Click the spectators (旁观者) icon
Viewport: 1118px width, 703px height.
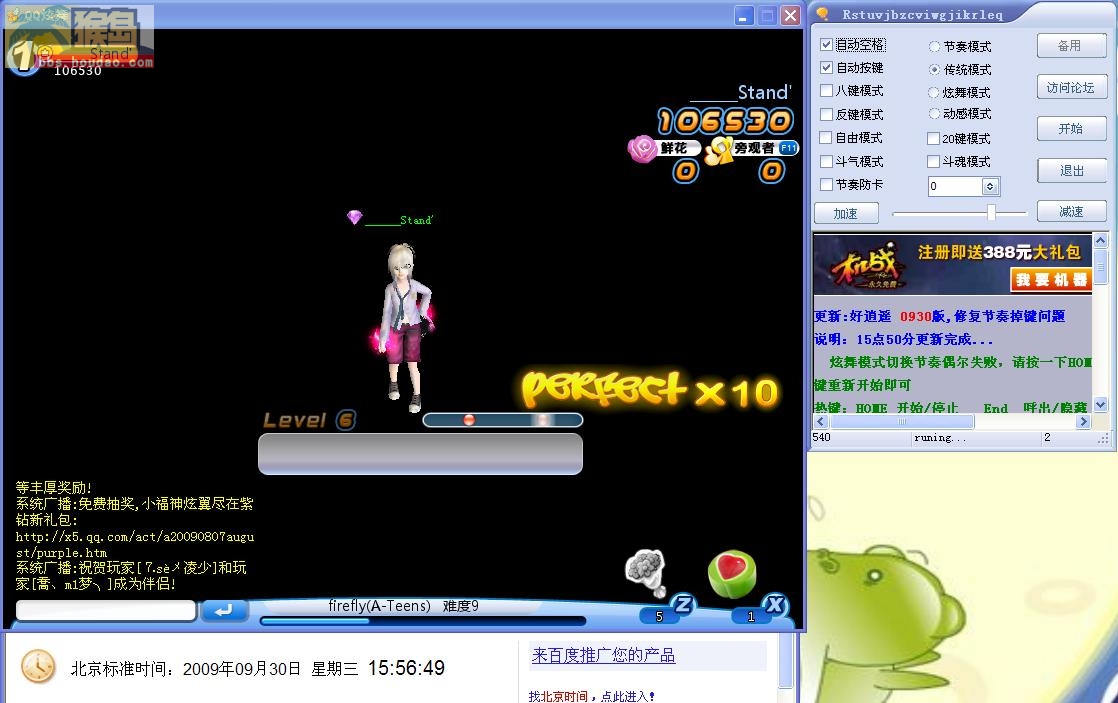(719, 150)
